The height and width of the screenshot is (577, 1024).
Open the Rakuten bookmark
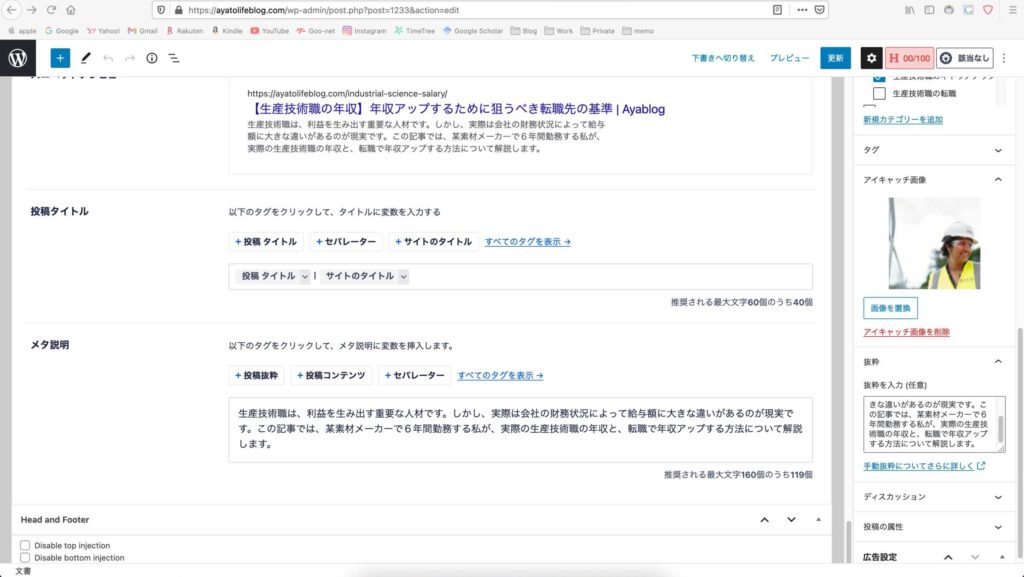coord(184,31)
